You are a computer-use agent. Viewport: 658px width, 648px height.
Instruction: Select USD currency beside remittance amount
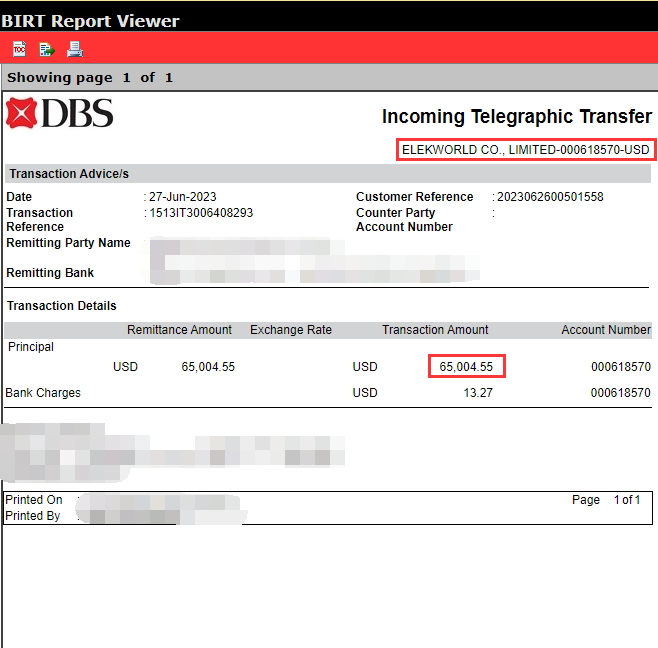coord(125,367)
